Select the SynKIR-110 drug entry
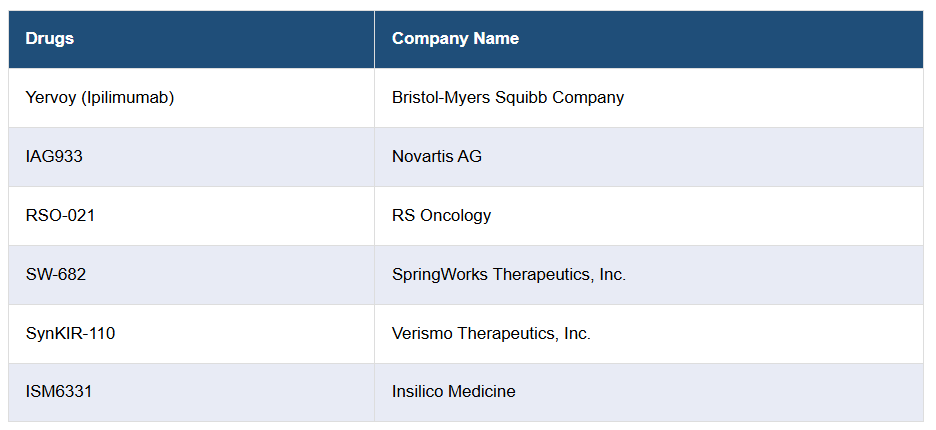The width and height of the screenshot is (936, 430). [x=70, y=334]
